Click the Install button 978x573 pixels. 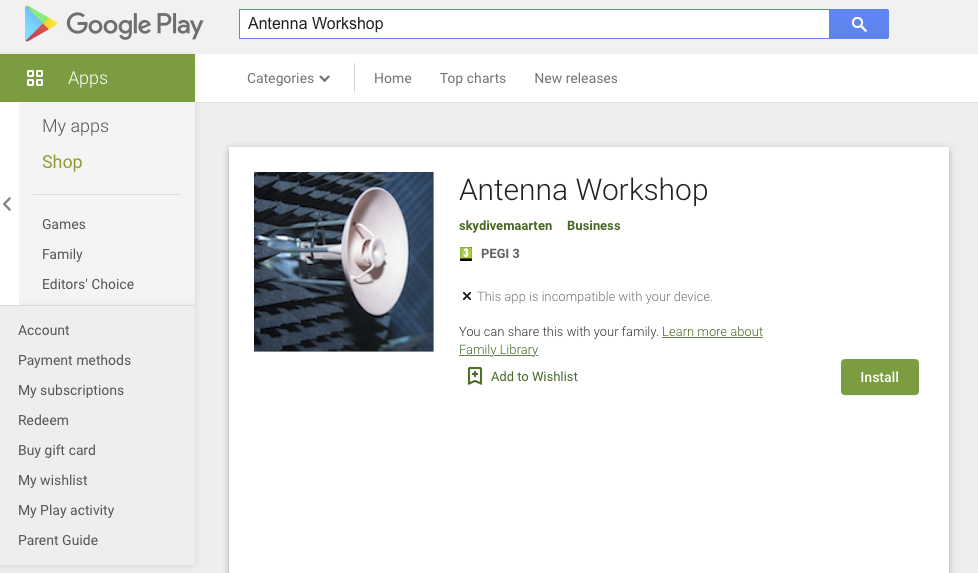[879, 377]
